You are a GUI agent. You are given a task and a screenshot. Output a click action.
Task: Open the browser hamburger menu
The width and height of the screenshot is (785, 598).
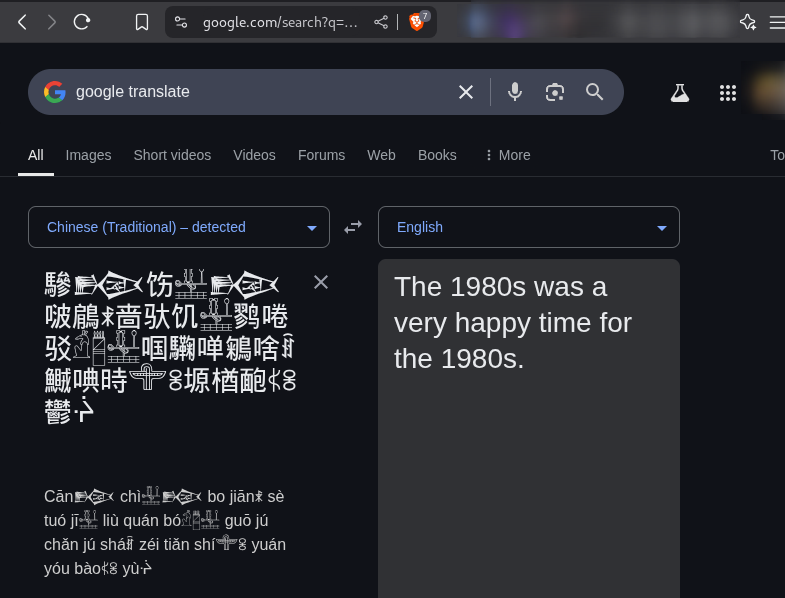(777, 22)
